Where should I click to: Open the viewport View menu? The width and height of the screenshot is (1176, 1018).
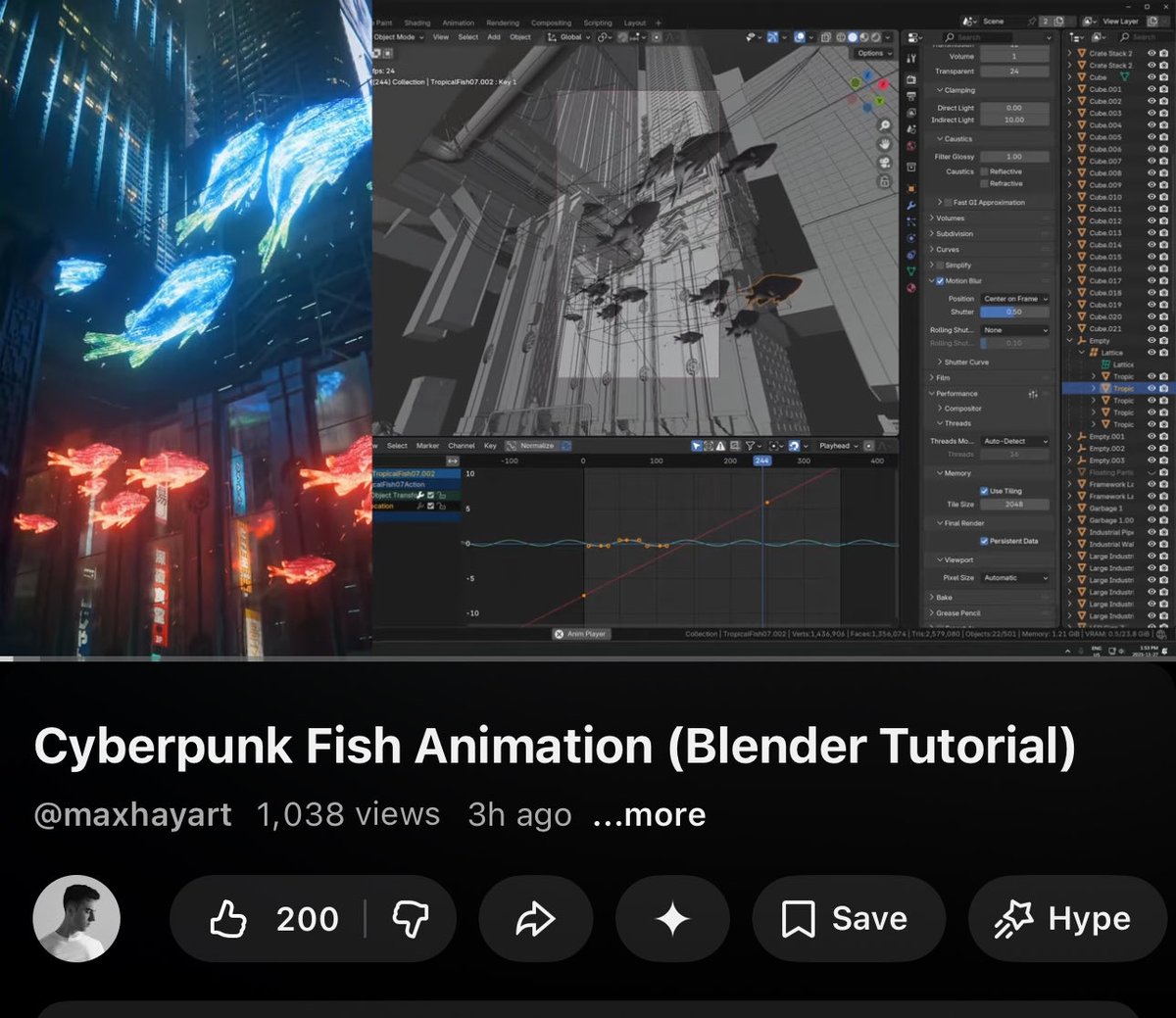pyautogui.click(x=441, y=37)
